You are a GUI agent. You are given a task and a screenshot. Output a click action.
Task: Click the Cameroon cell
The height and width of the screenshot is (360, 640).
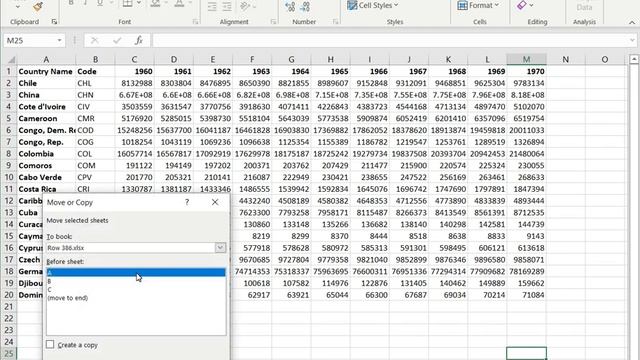[46, 119]
